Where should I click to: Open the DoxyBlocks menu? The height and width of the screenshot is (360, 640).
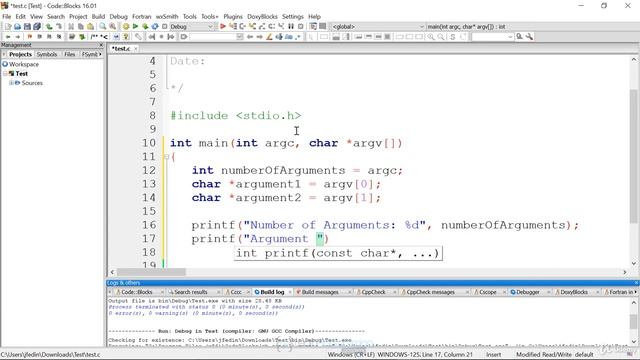tap(262, 16)
